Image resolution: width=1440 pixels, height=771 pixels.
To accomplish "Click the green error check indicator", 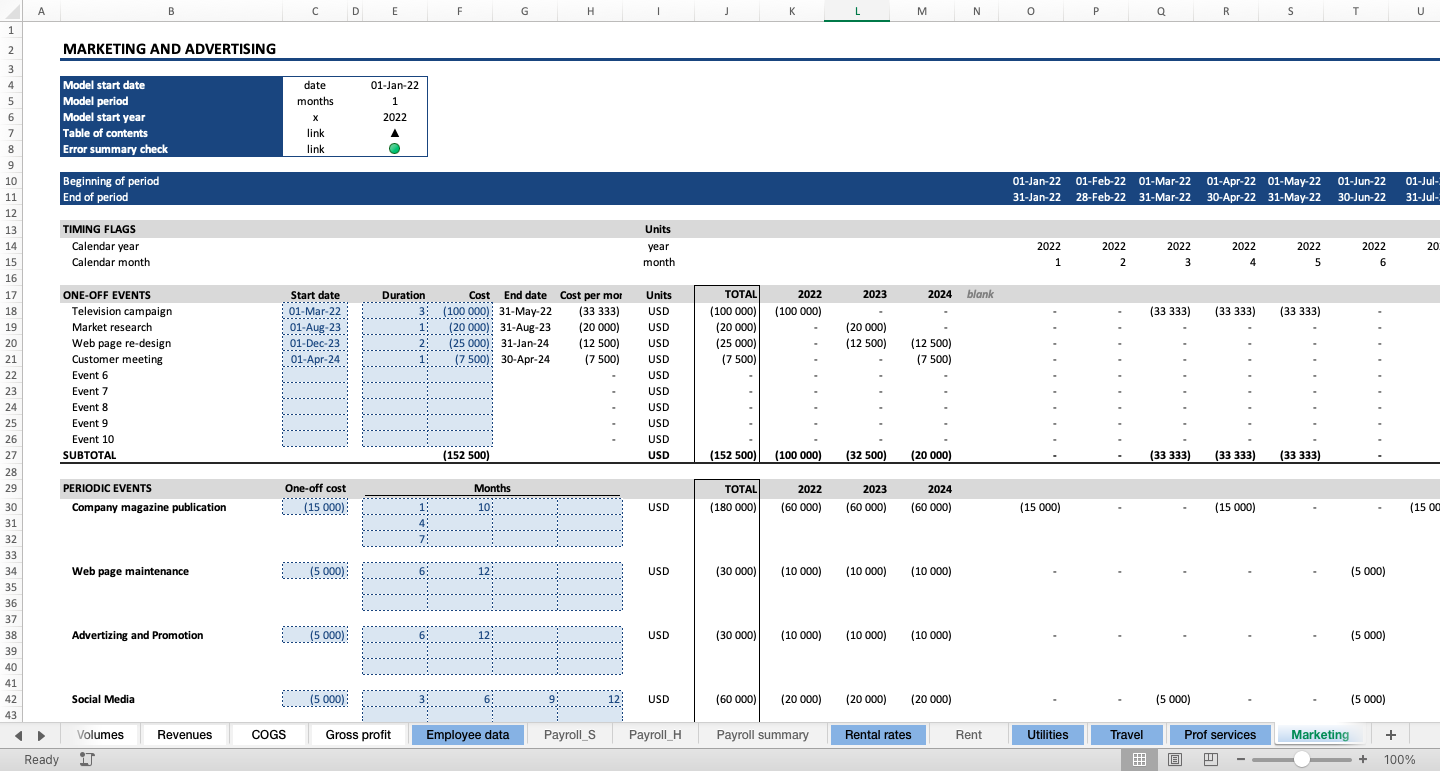I will click(394, 149).
